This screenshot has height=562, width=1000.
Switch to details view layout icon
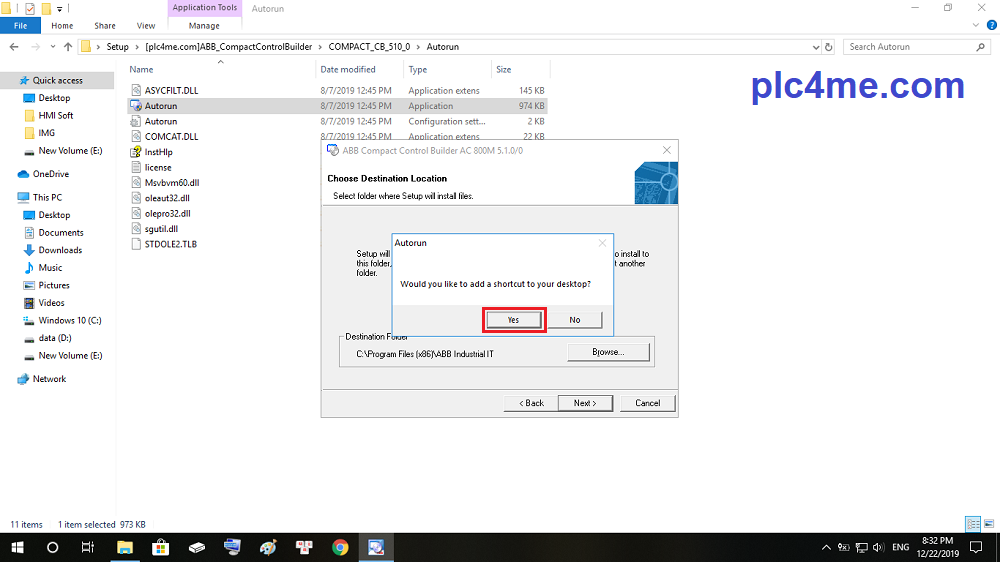coord(973,524)
